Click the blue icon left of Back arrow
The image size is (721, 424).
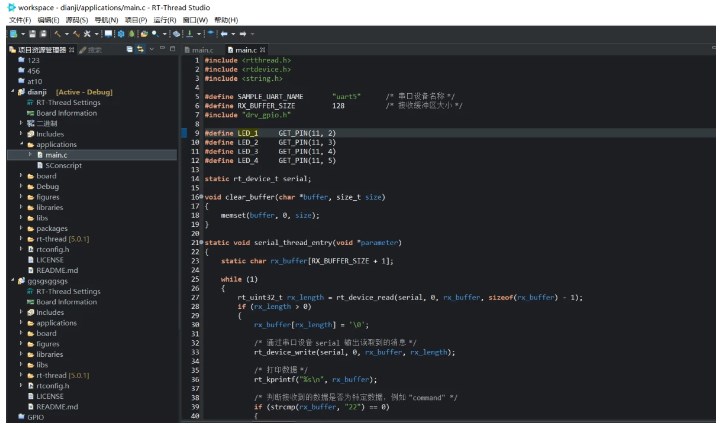(211, 33)
